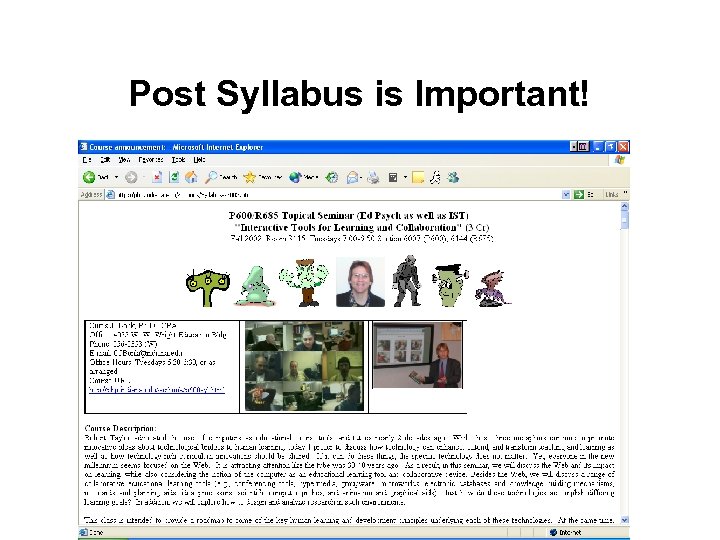Click the Done status bar text
The height and width of the screenshot is (540, 720).
(96, 533)
